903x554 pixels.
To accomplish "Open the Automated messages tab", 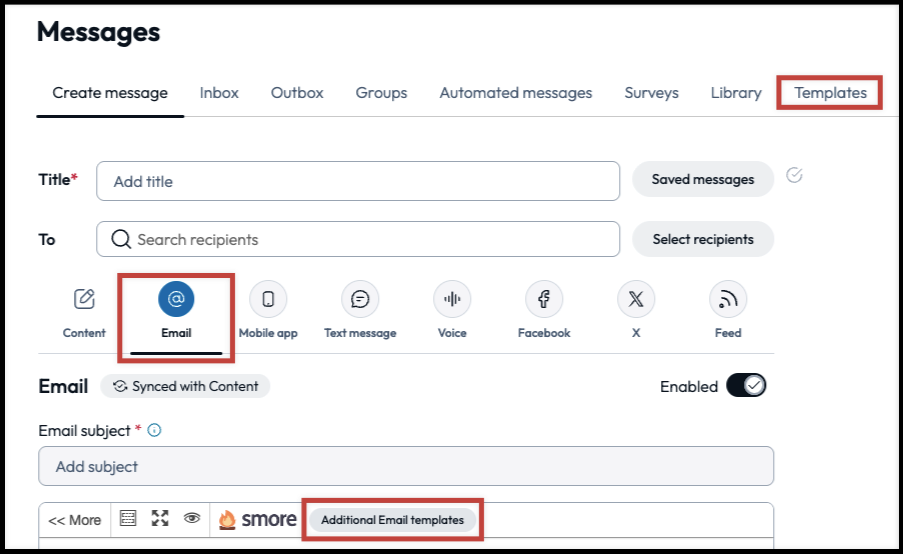I will [515, 93].
